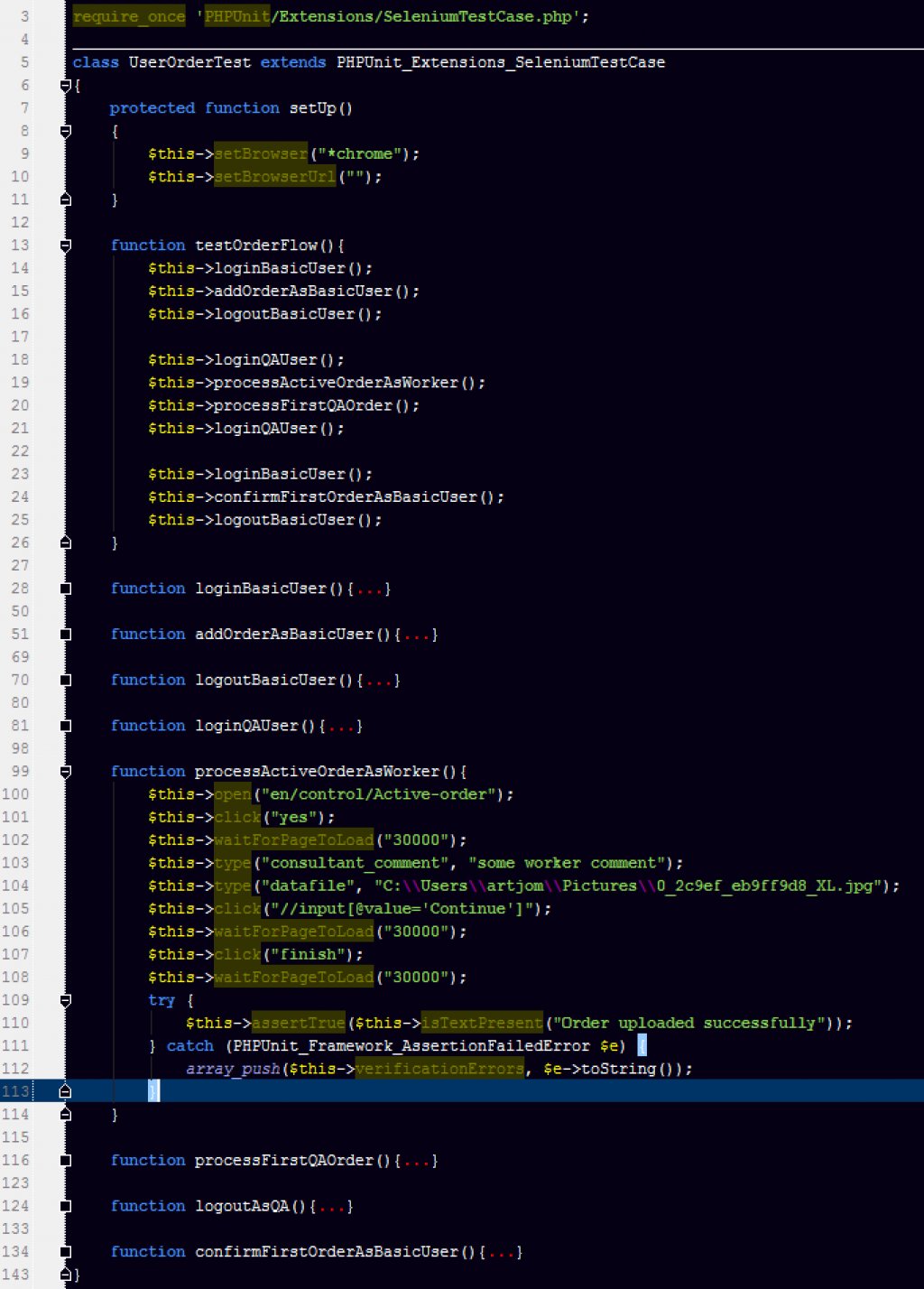Collapse the setUp function fold marker

click(x=65, y=131)
